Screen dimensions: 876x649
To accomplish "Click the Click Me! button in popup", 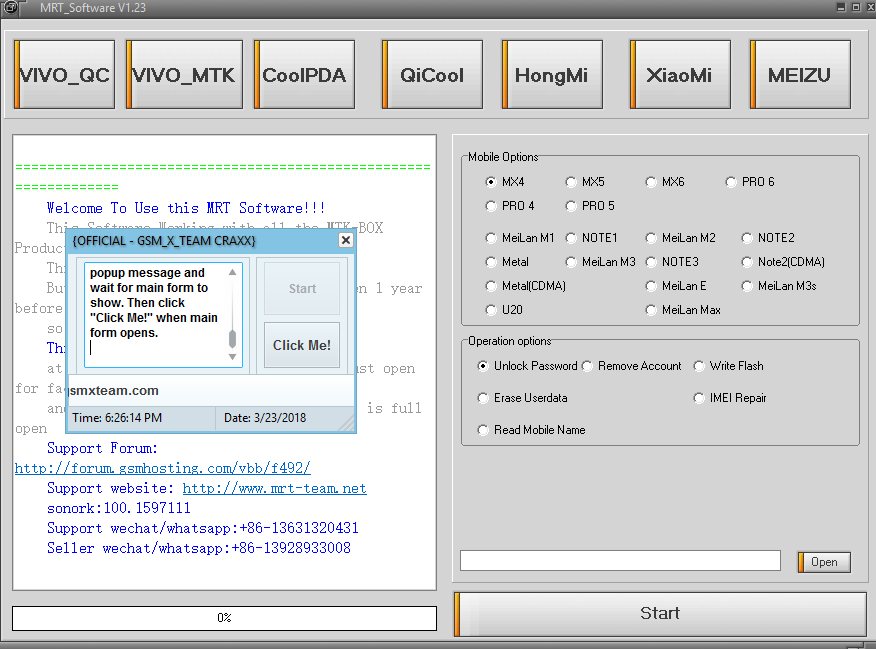I will (x=302, y=345).
